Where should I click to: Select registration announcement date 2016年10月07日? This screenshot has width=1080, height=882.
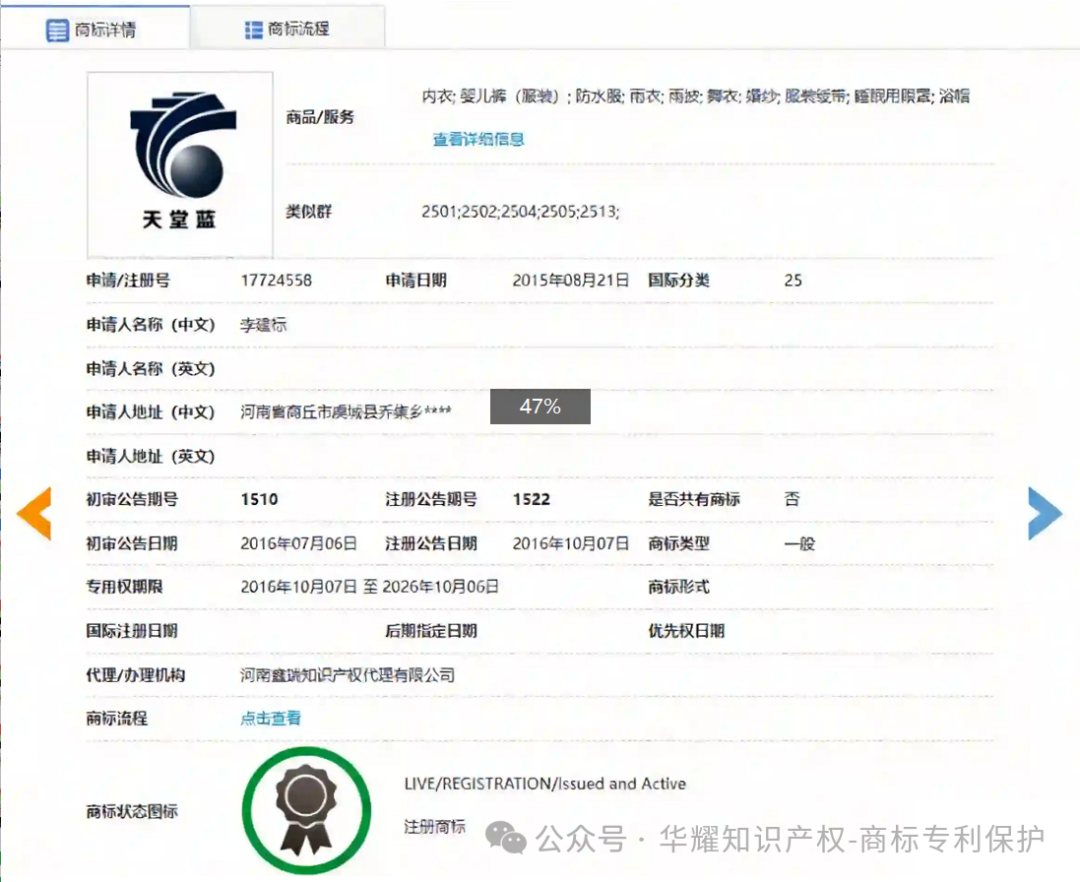pyautogui.click(x=570, y=543)
